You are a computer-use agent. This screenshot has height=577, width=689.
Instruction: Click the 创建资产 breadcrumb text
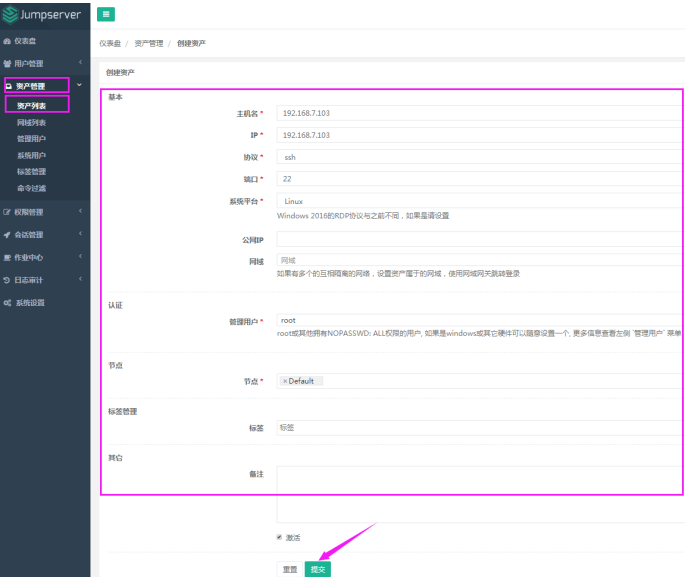(x=191, y=44)
